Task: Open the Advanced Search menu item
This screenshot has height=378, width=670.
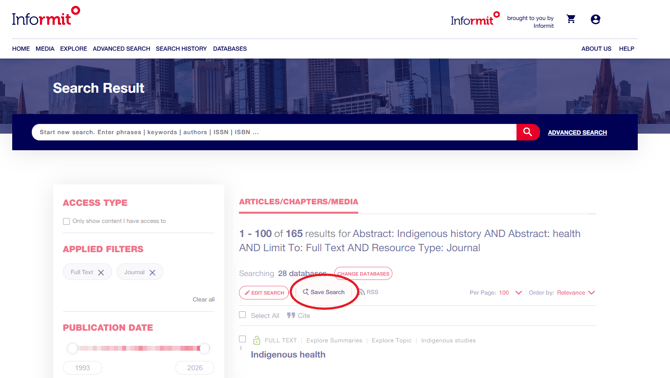Action: 121,49
